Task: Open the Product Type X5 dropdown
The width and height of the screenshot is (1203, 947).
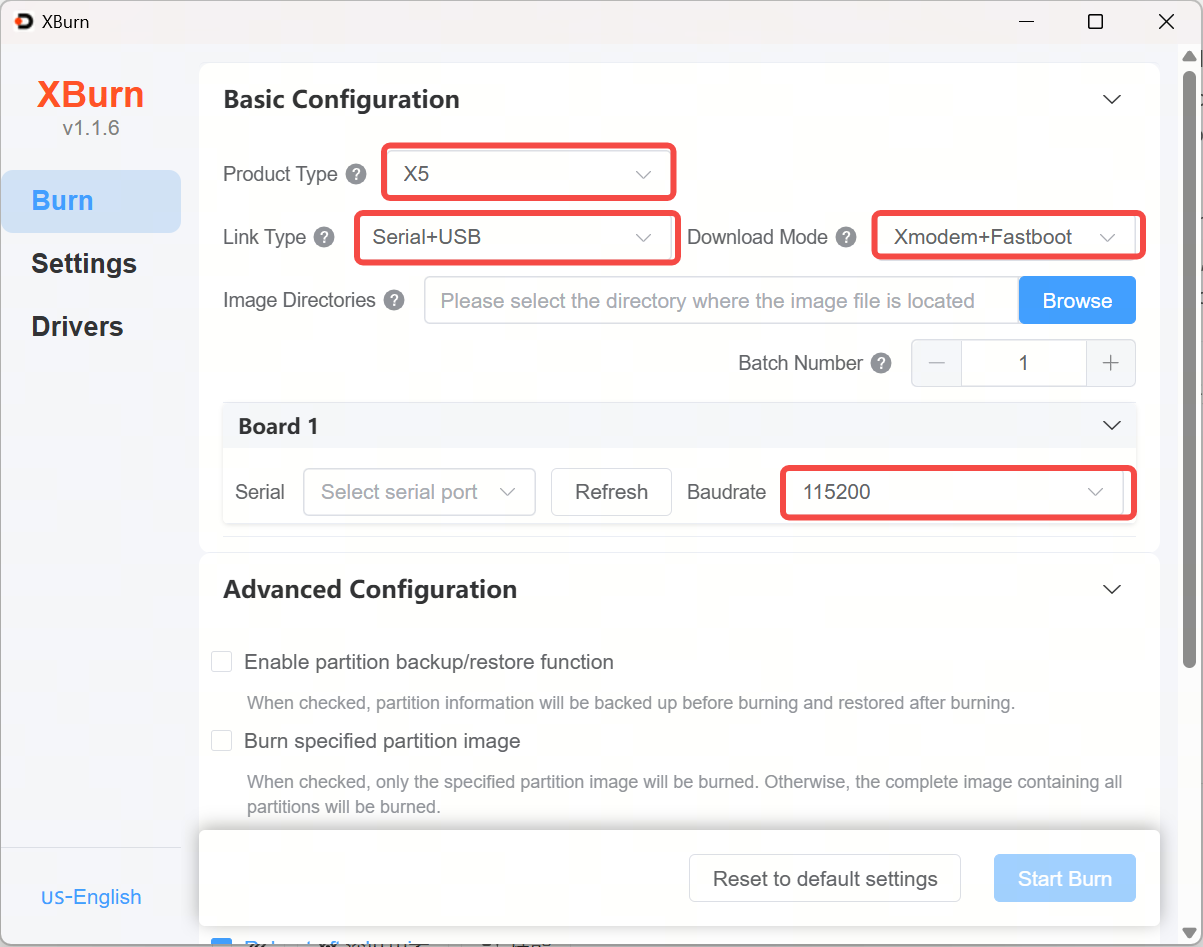Action: coord(527,174)
